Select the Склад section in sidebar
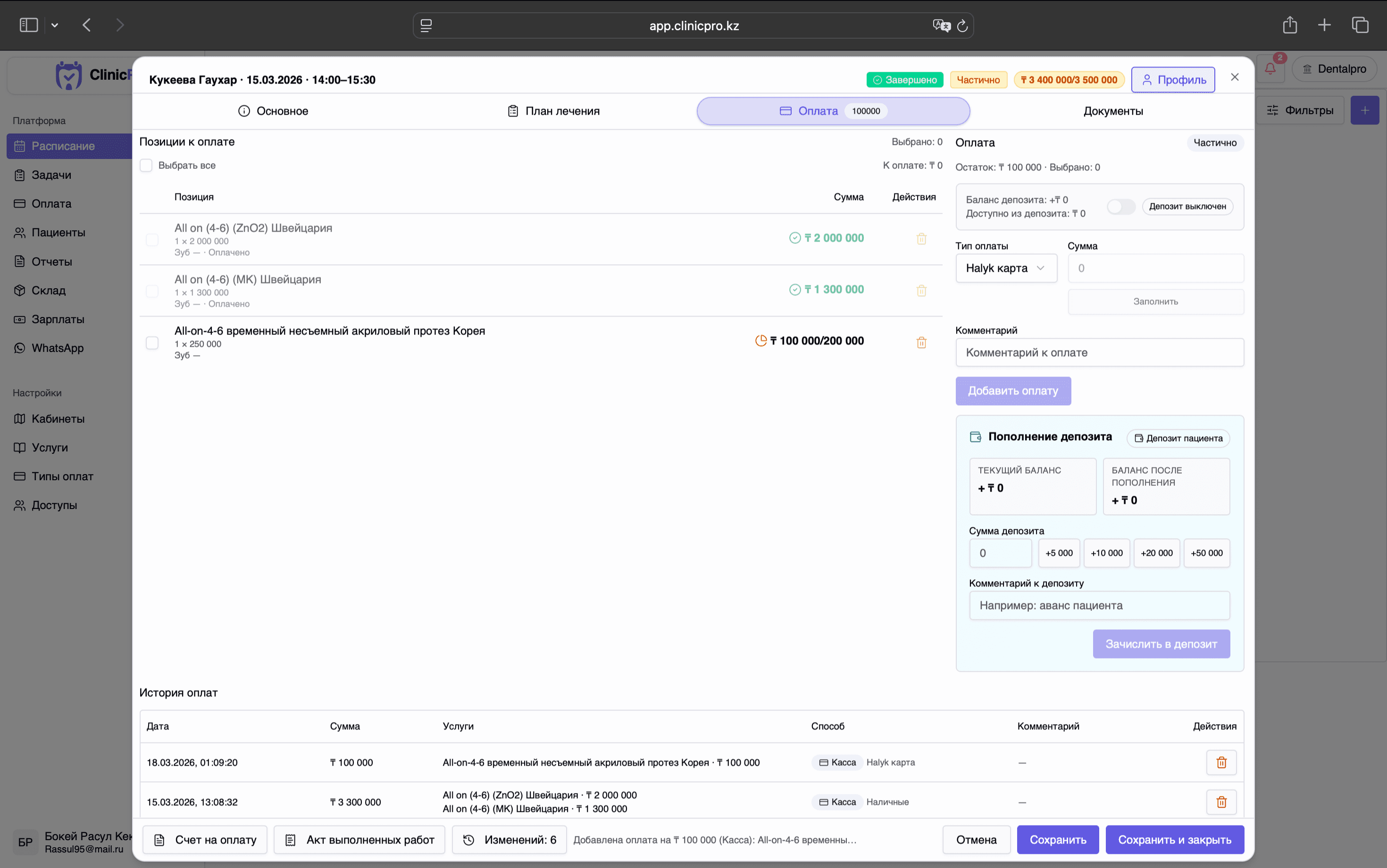This screenshot has height=868, width=1387. point(49,291)
